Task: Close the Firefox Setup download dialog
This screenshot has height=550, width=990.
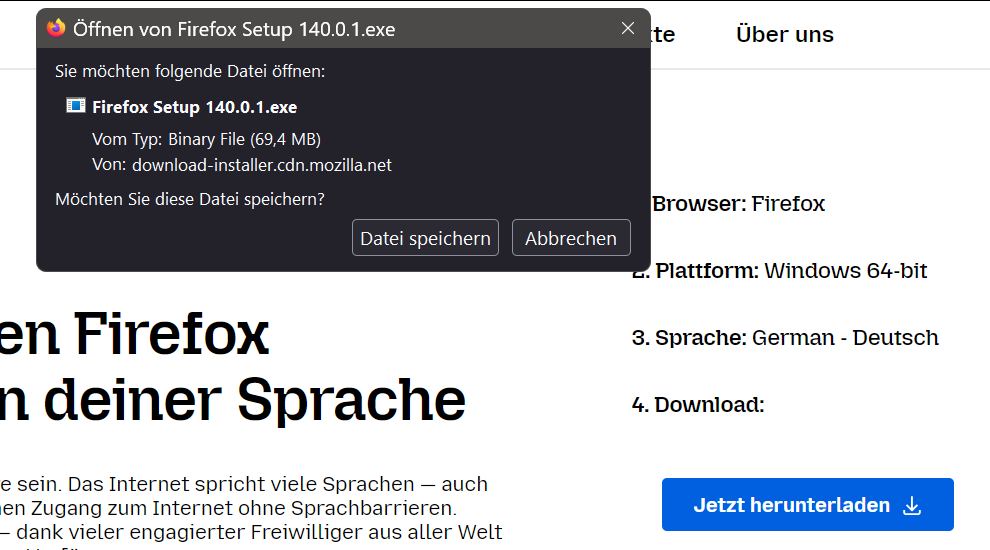Action: [x=628, y=29]
